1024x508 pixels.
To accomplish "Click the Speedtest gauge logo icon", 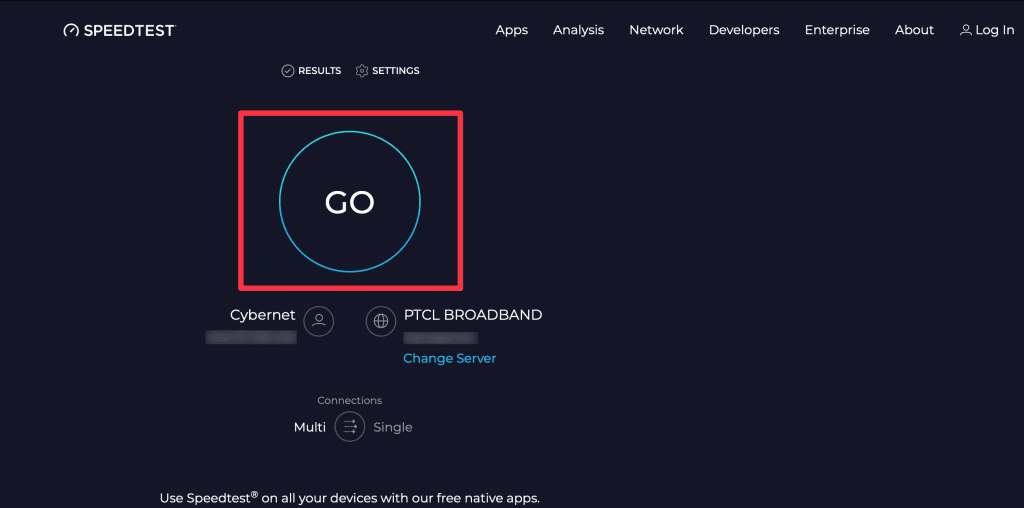I will tap(71, 30).
